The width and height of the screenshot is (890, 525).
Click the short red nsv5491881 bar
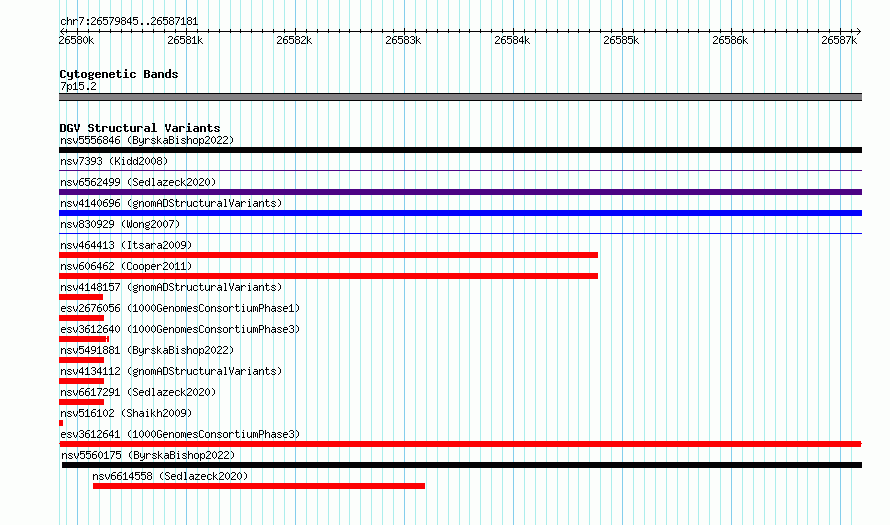[82, 360]
